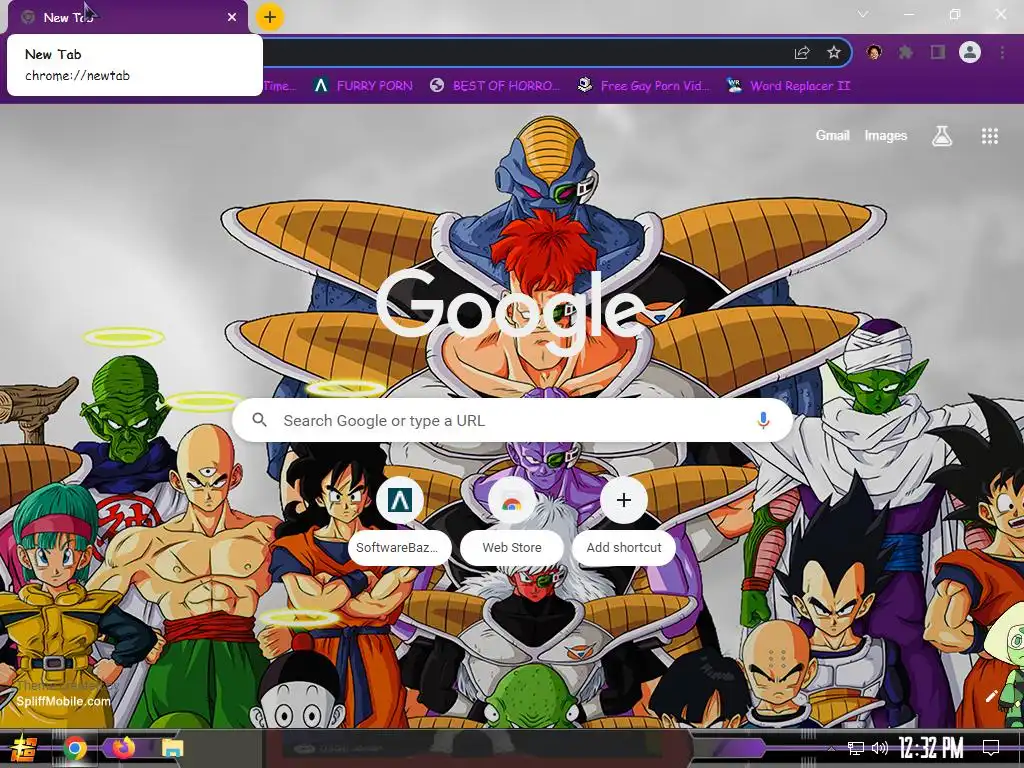1024x768 pixels.
Task: Click the Customize Chrome pencil icon
Action: click(x=991, y=696)
